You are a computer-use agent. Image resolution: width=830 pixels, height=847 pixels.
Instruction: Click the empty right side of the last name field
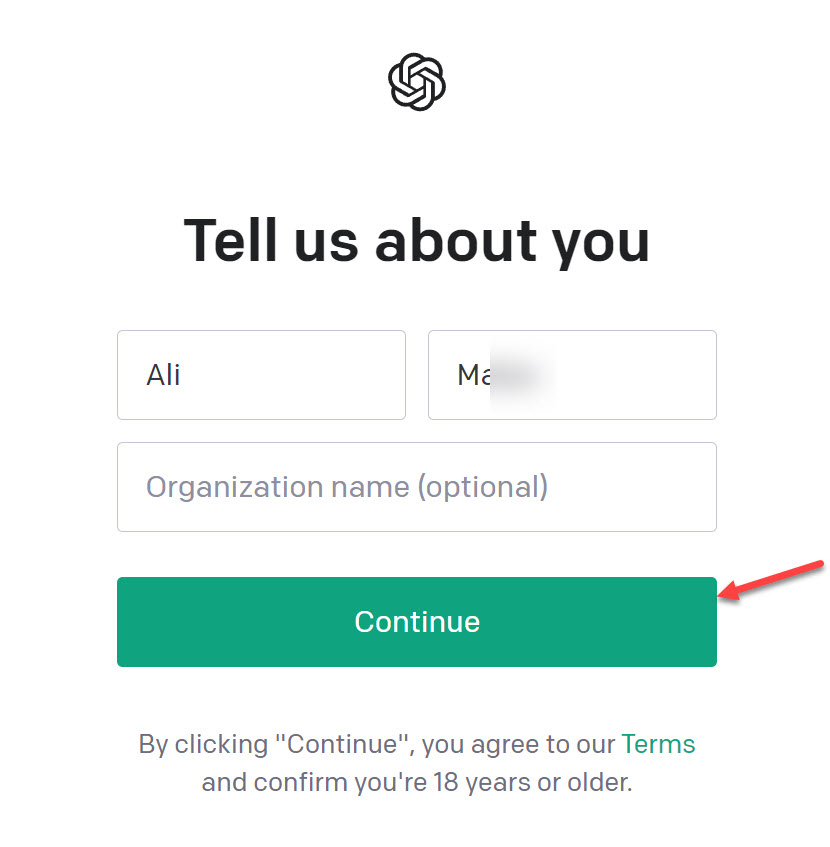click(635, 375)
